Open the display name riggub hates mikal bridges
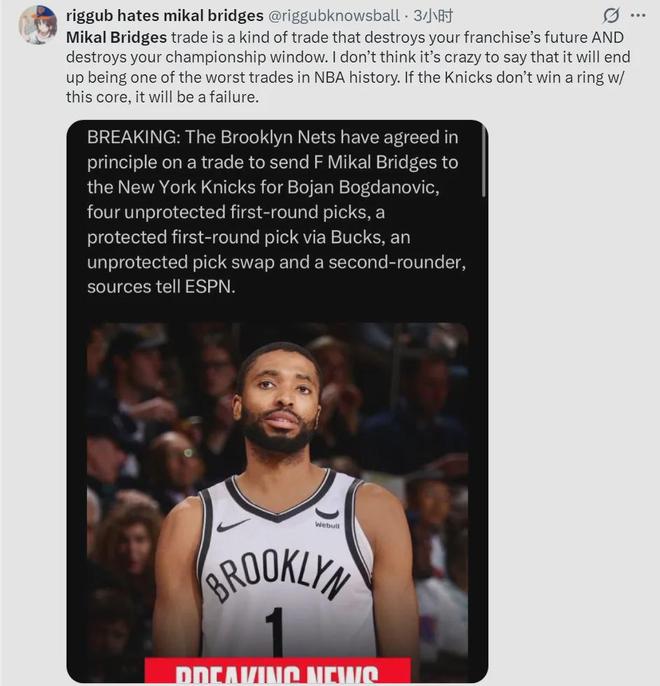This screenshot has height=686, width=660. (x=164, y=16)
